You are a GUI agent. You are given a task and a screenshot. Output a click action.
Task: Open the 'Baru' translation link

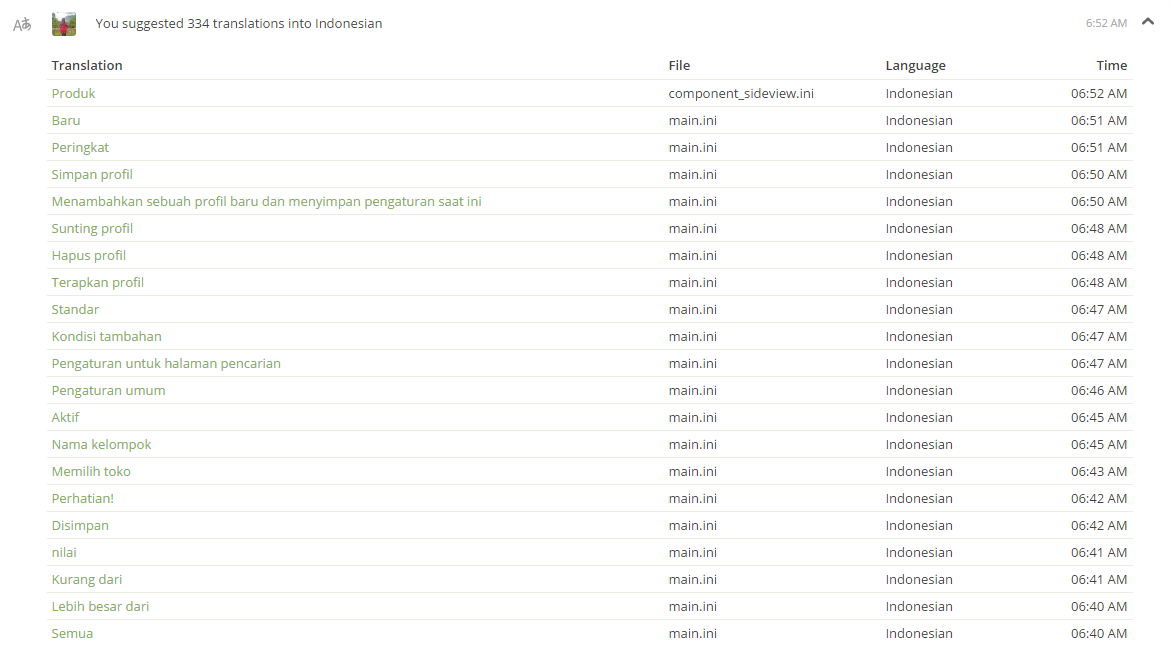[66, 120]
